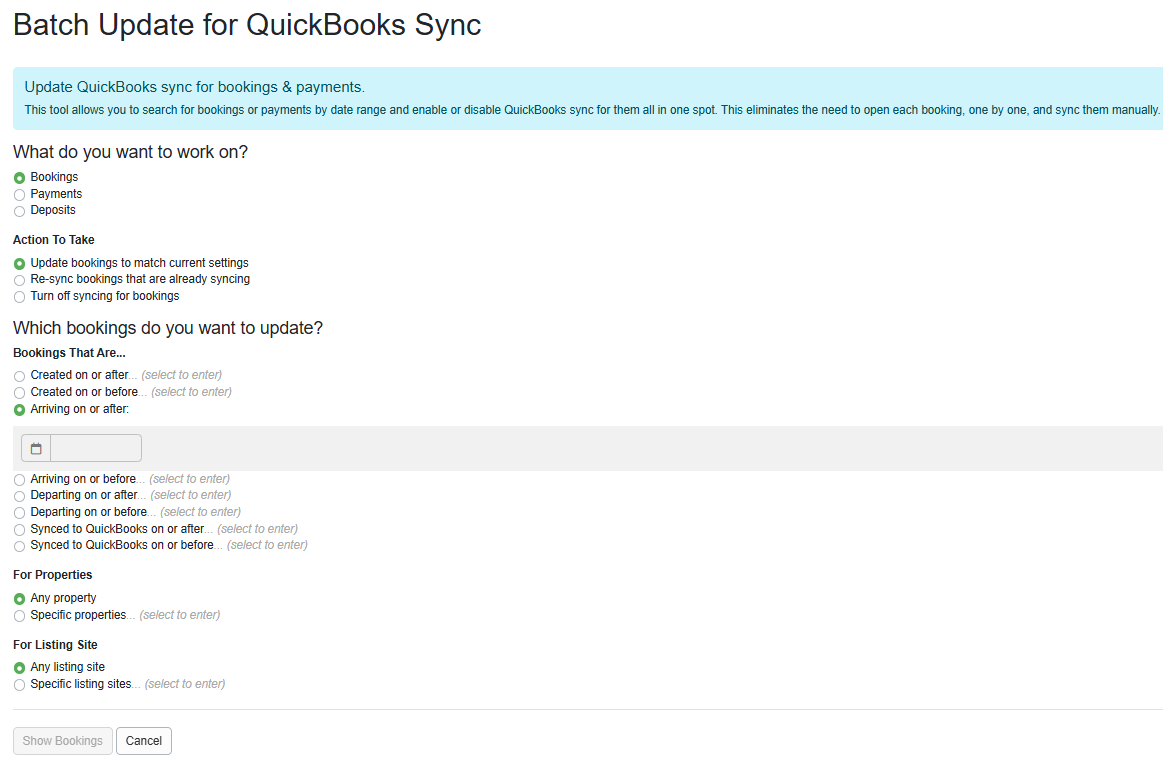Click Cancel to dismiss the batch update
This screenshot has height=761, width=1163.
(x=143, y=740)
